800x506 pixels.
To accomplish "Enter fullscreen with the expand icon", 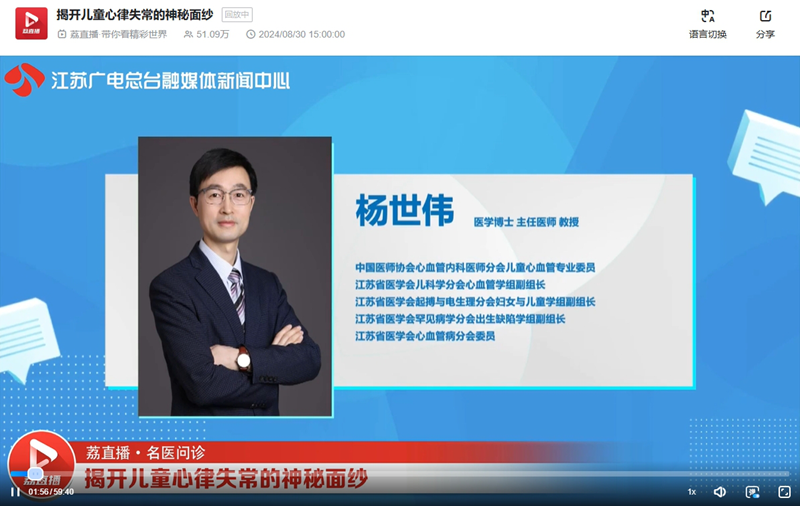I will pos(784,492).
